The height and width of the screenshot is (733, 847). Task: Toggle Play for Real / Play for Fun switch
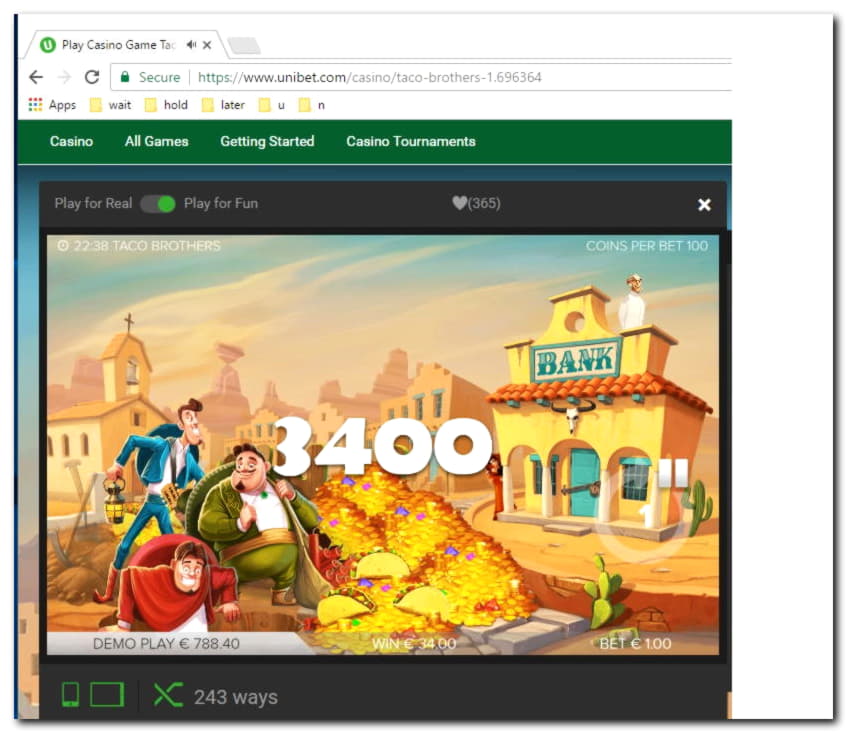[x=158, y=204]
